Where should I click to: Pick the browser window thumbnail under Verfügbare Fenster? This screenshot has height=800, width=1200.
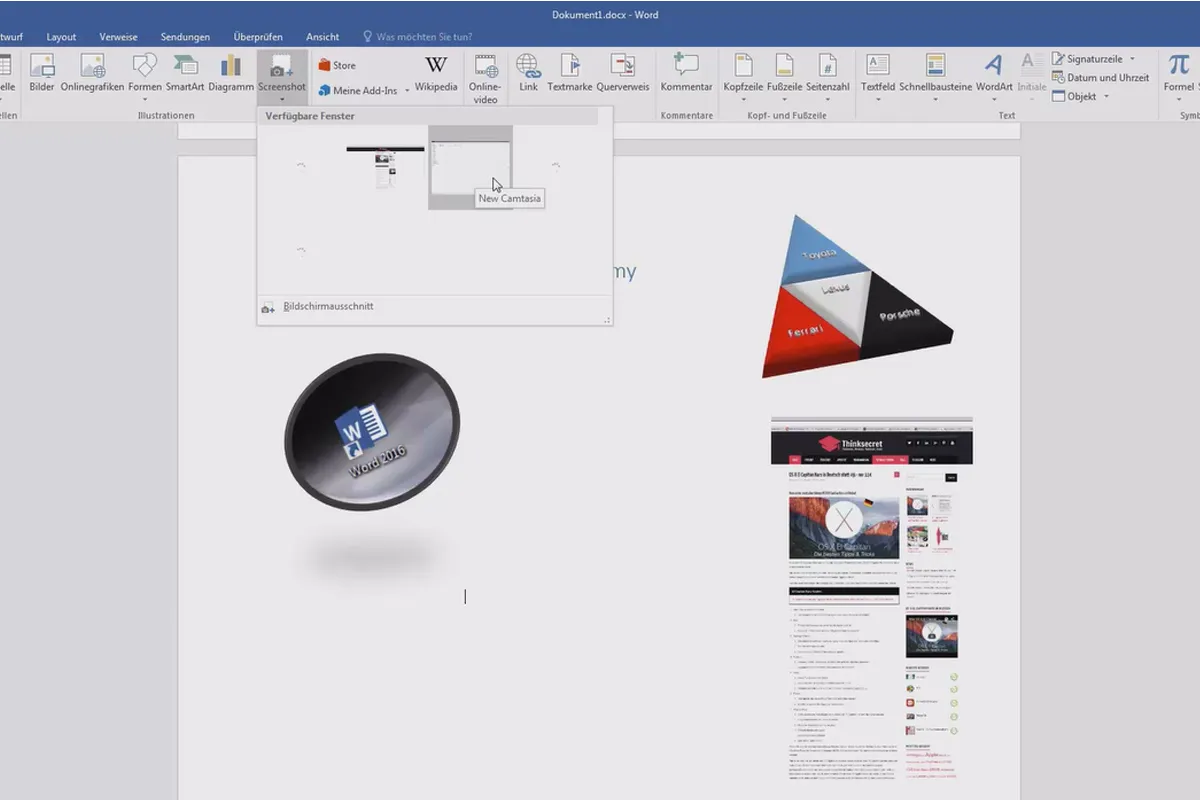pos(385,167)
